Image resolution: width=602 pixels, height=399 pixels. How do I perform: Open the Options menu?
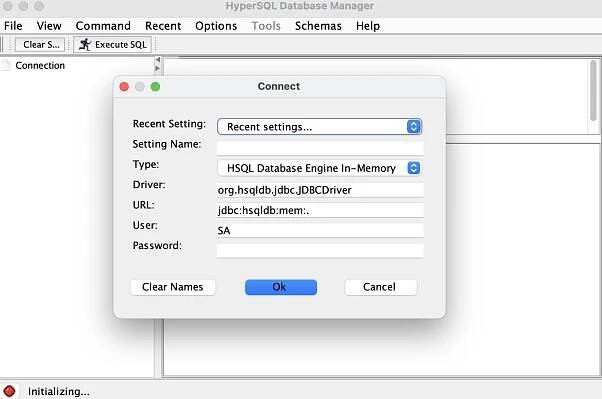[216, 26]
